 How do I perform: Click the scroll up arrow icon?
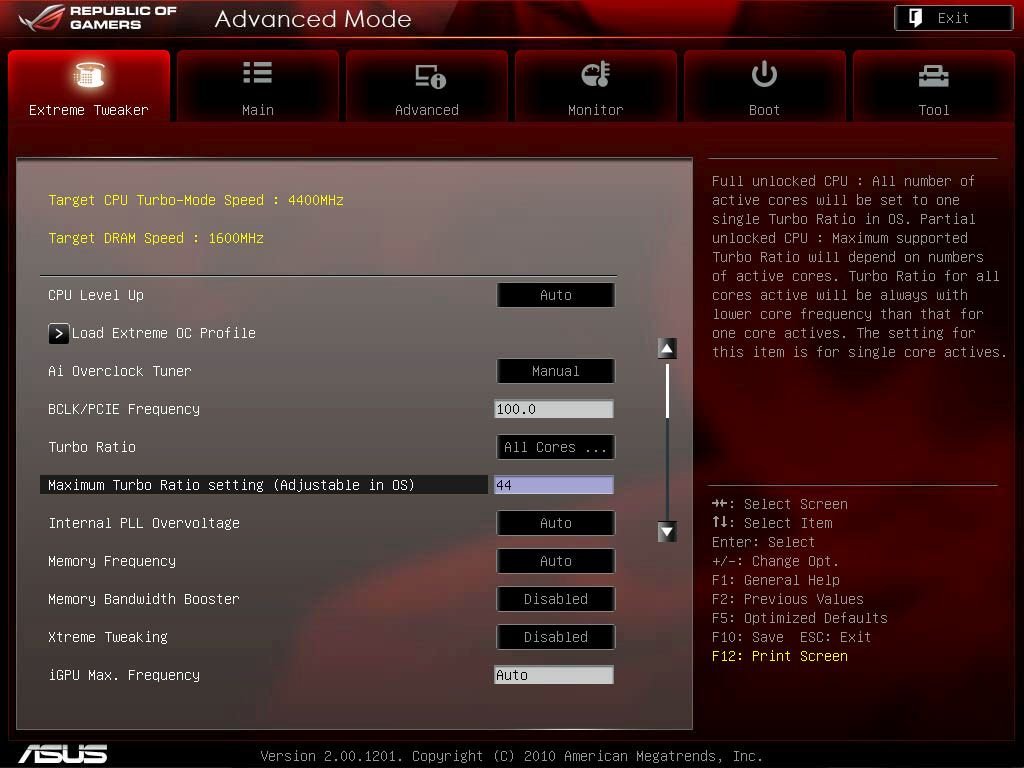click(667, 348)
